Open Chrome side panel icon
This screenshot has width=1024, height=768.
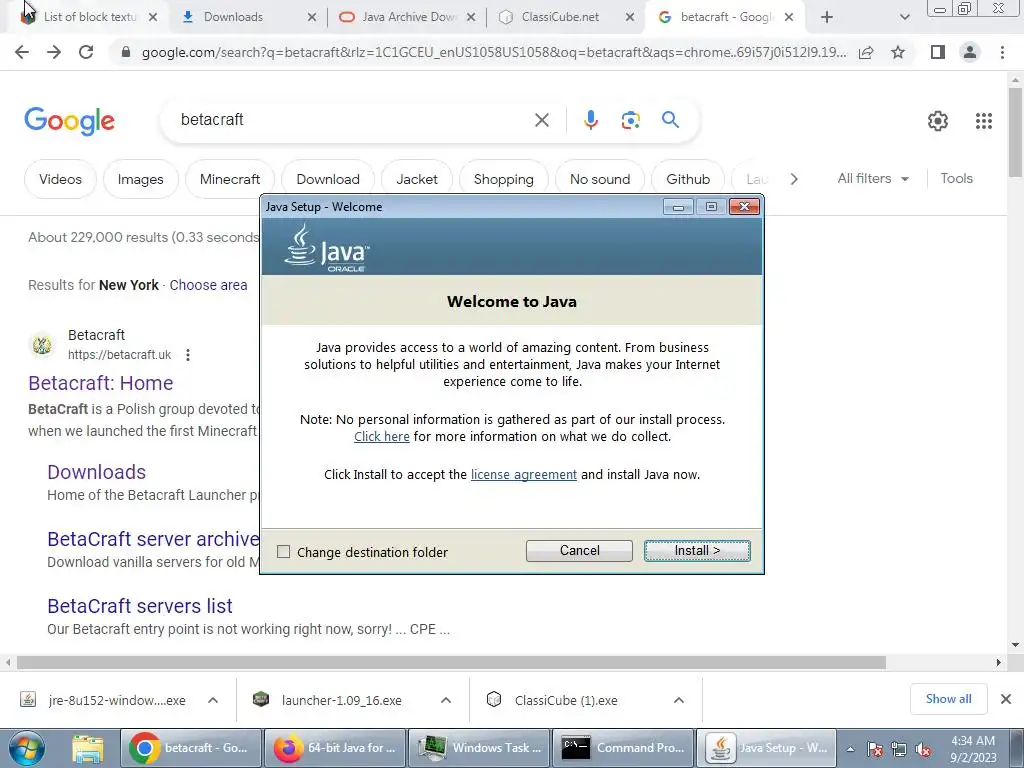pos(938,52)
